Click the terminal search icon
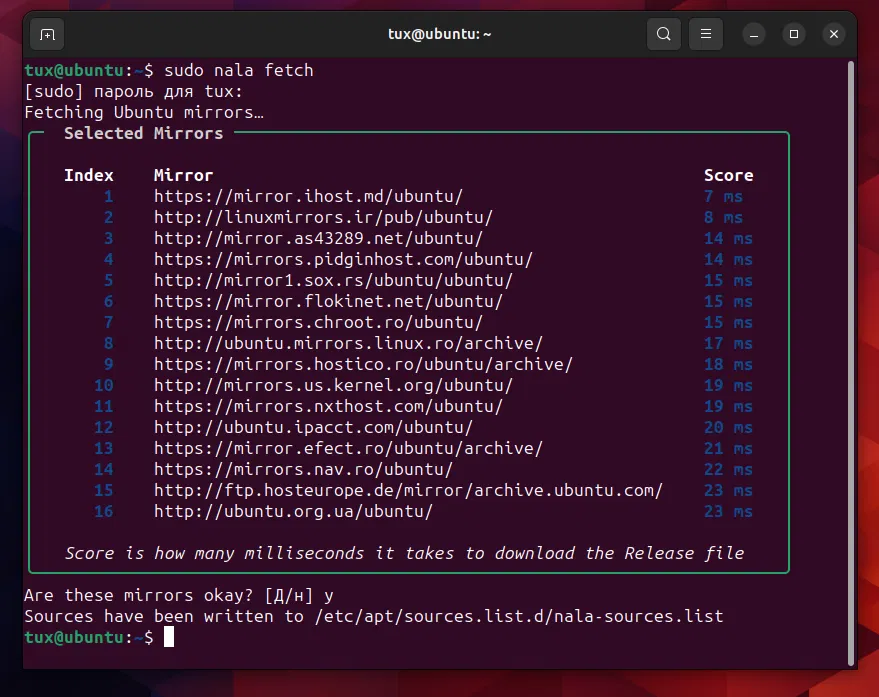This screenshot has height=697, width=879. [x=663, y=34]
